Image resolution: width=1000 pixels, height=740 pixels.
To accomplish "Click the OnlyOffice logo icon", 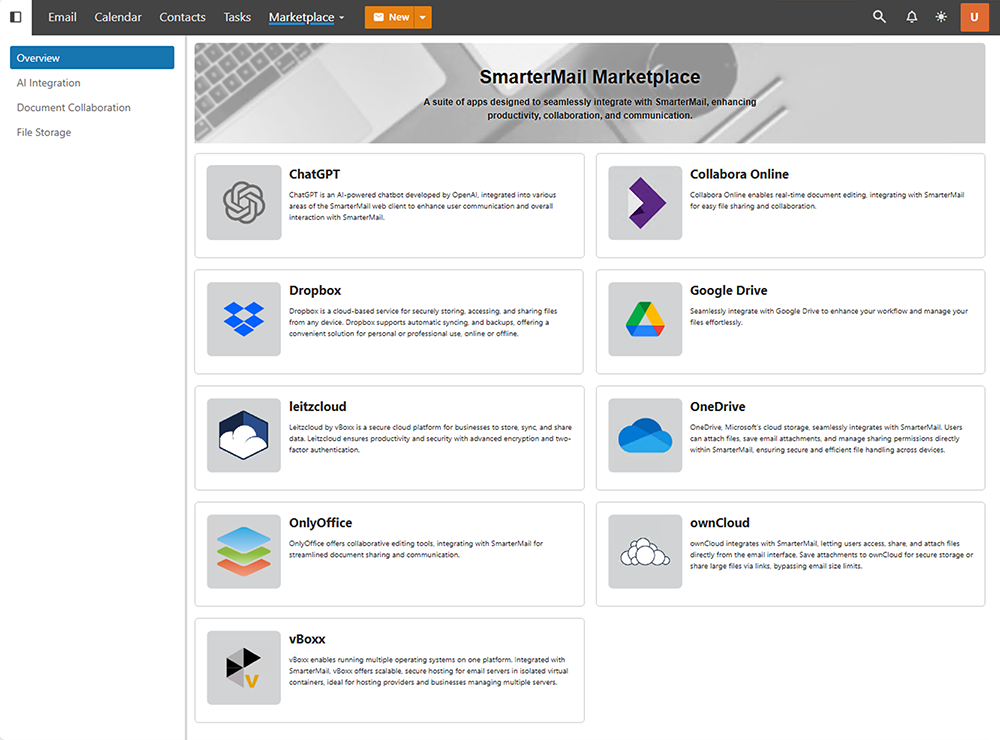I will coord(244,551).
